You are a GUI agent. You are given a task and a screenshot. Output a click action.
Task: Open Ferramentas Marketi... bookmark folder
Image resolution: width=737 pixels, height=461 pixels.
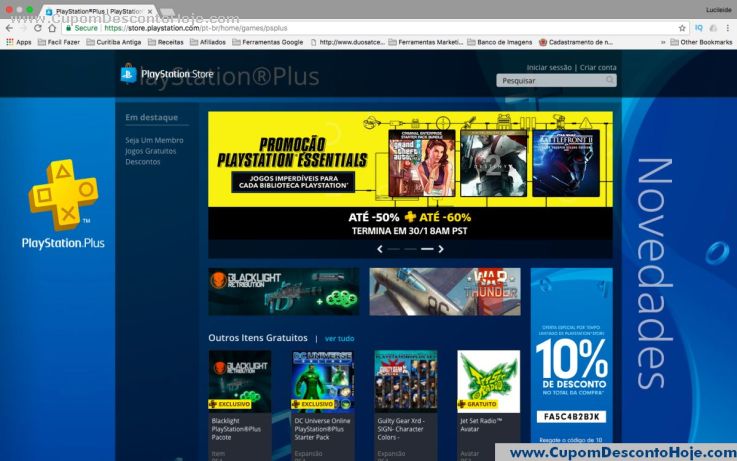(425, 42)
